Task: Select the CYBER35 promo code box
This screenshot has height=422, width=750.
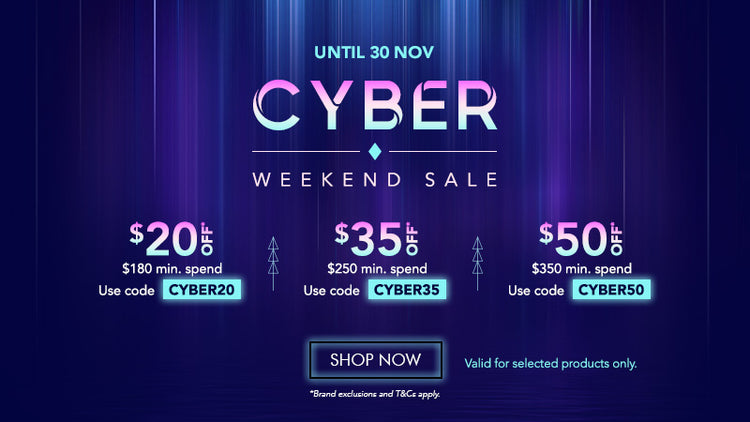Action: 407,290
